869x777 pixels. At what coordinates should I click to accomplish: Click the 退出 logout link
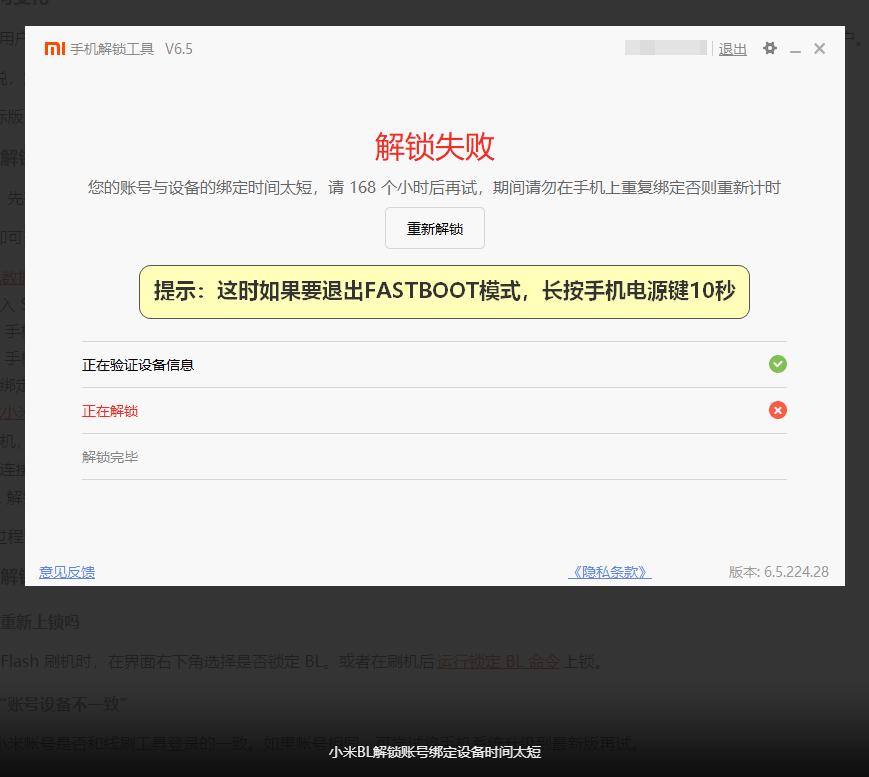point(733,49)
